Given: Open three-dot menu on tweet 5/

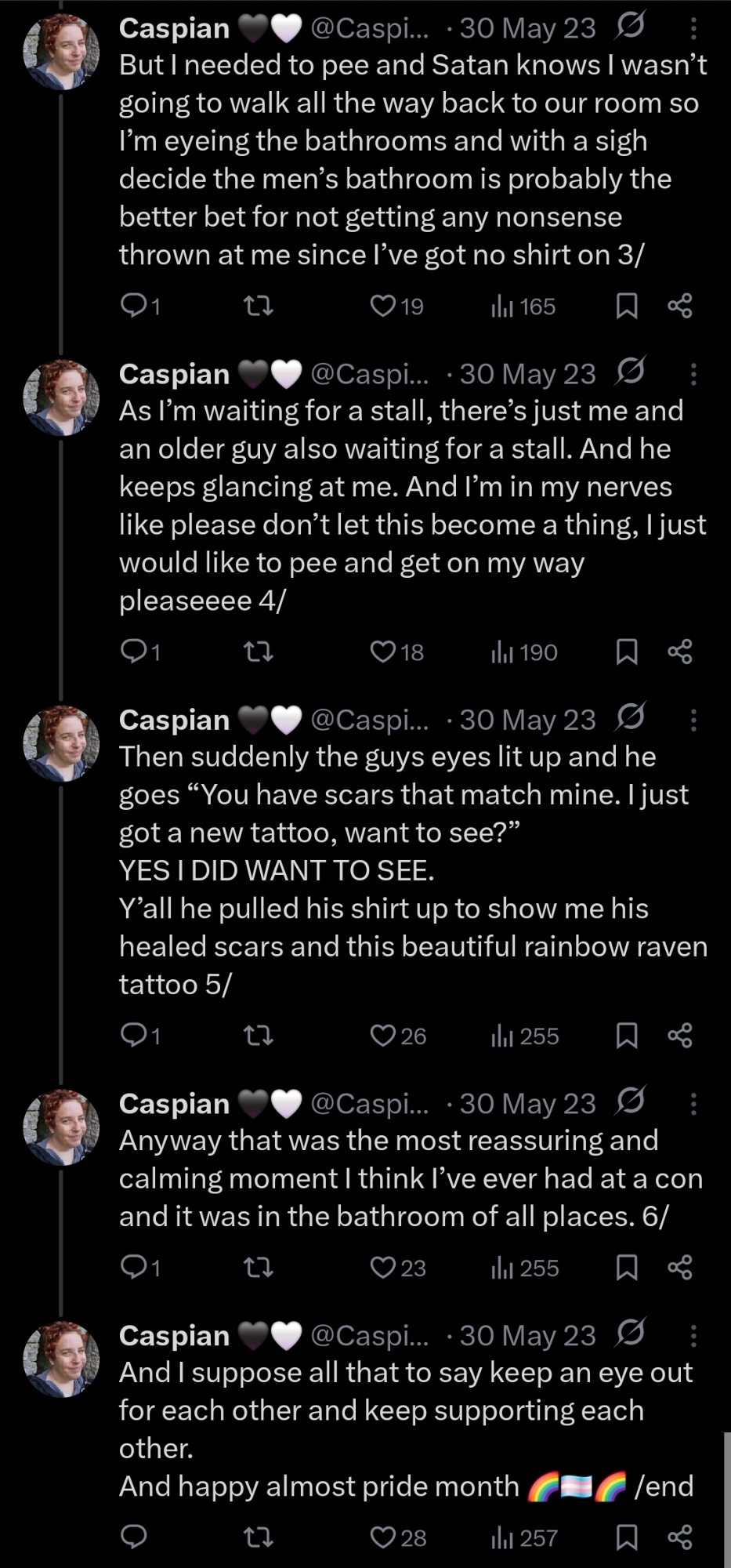Looking at the screenshot, I should [x=693, y=720].
